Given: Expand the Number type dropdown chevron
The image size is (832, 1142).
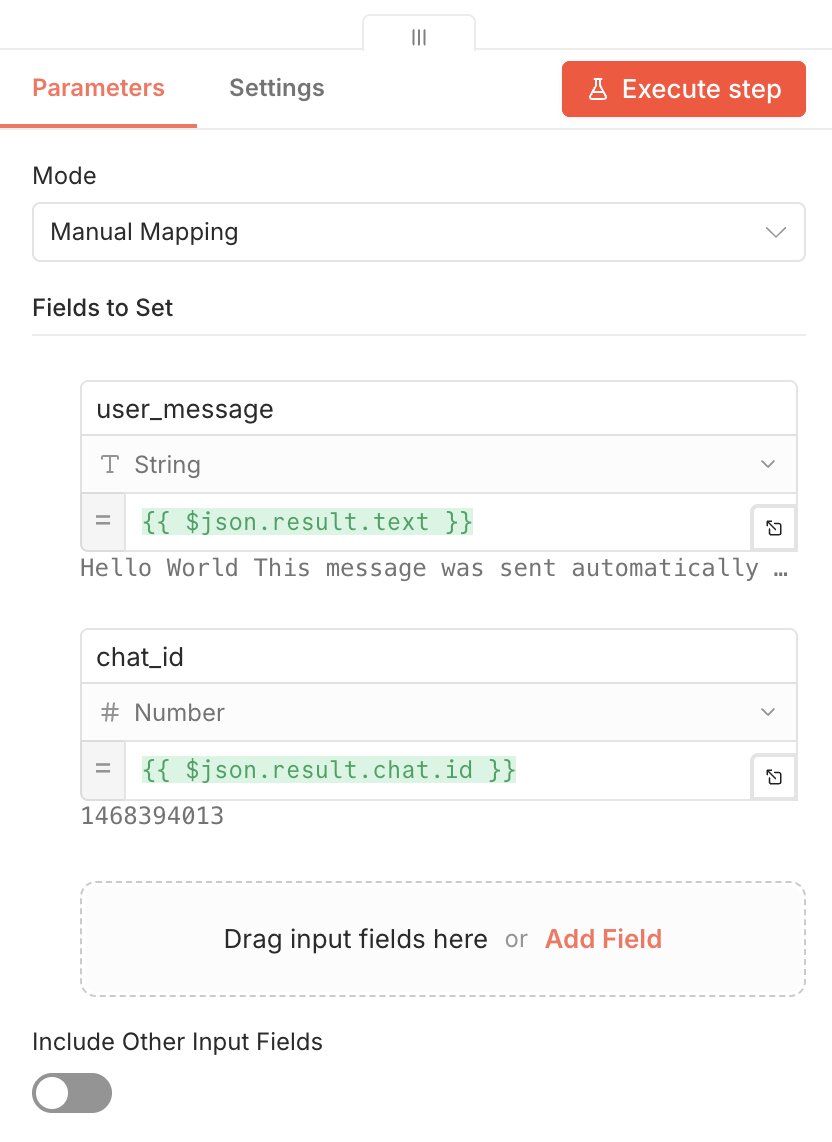Looking at the screenshot, I should click(x=768, y=712).
